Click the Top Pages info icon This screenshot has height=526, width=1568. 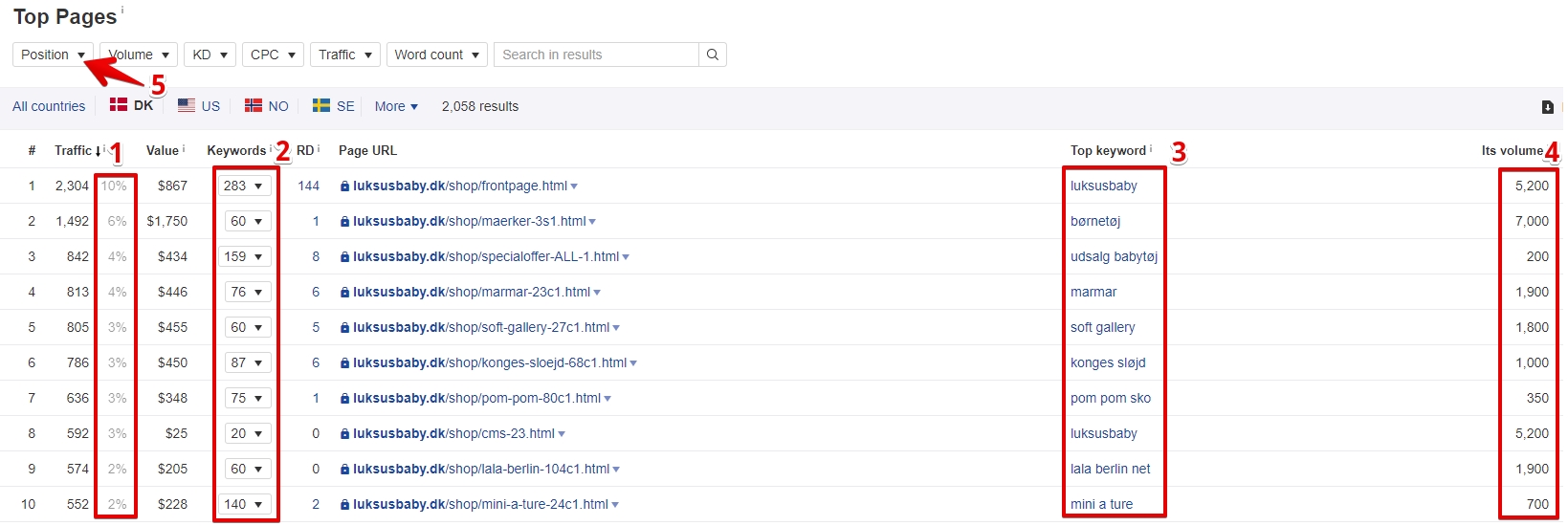coord(122,11)
